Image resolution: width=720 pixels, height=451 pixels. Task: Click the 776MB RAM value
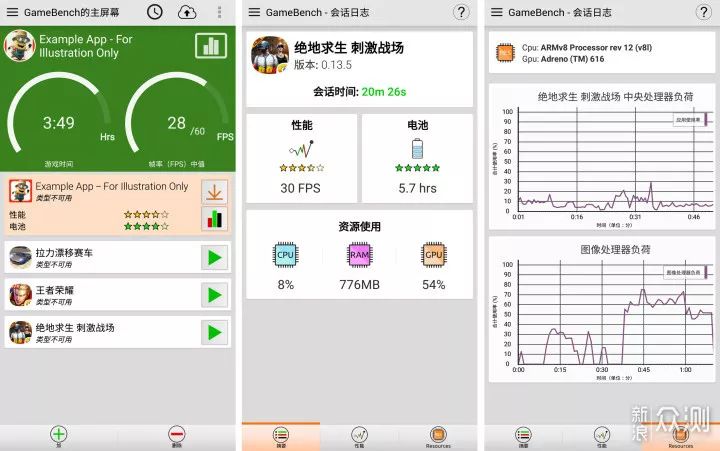tap(360, 285)
